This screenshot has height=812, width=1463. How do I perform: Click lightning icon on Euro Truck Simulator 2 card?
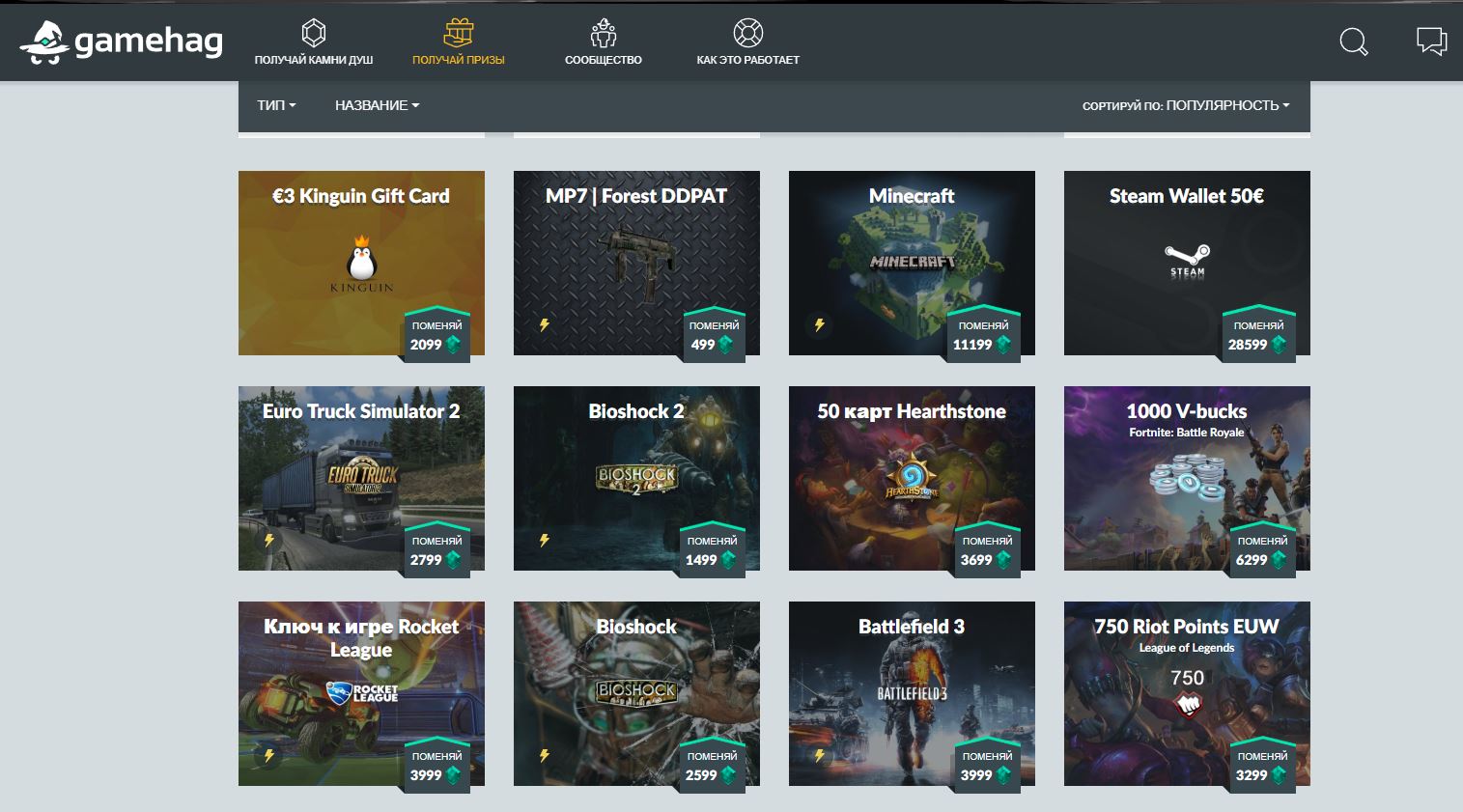tap(269, 541)
